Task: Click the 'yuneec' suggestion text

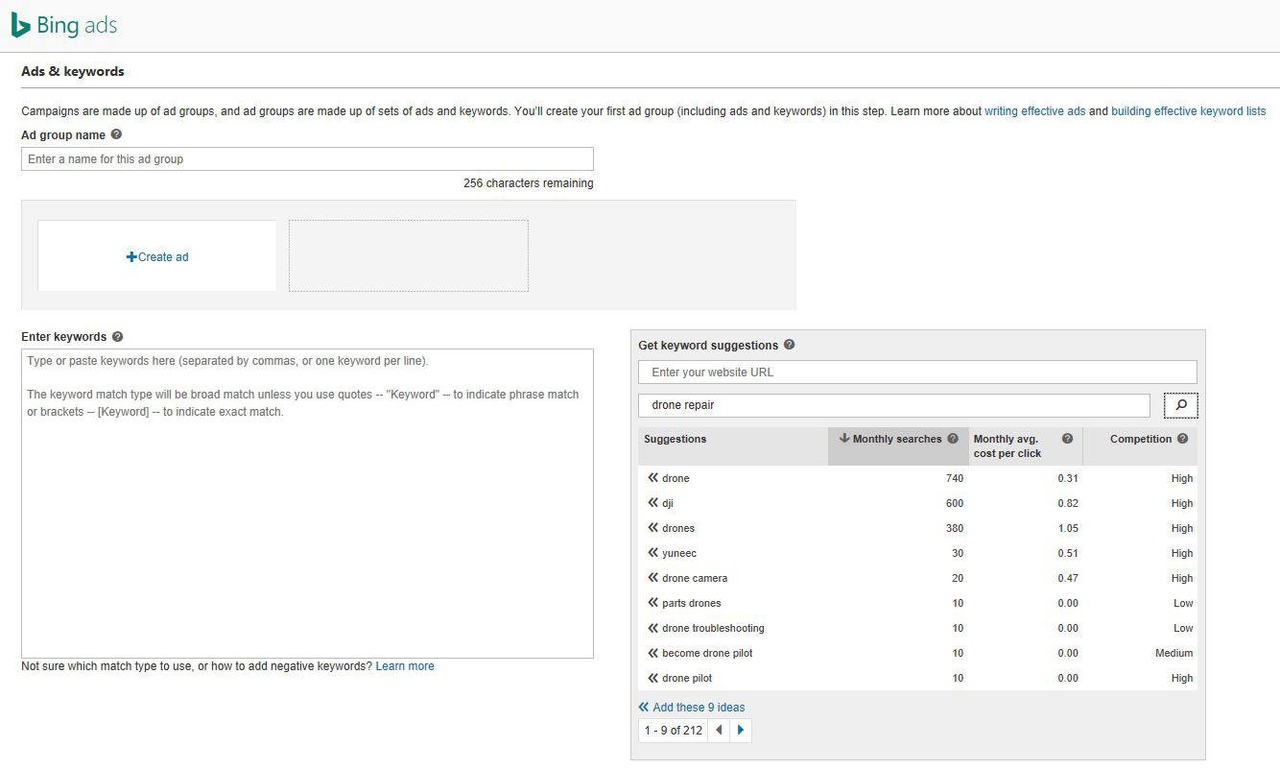Action: tap(679, 553)
